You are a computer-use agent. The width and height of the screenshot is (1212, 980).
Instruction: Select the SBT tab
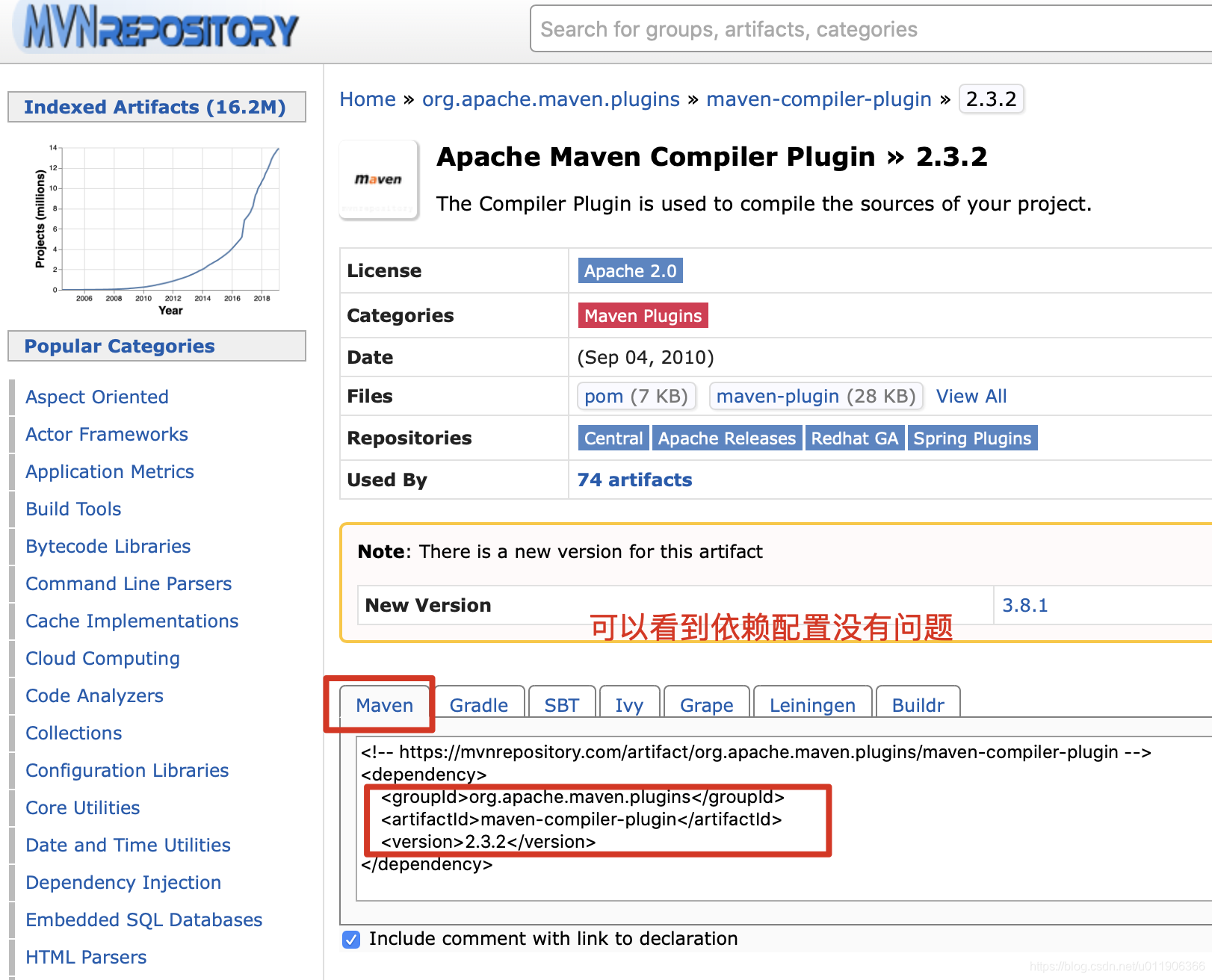coord(562,705)
